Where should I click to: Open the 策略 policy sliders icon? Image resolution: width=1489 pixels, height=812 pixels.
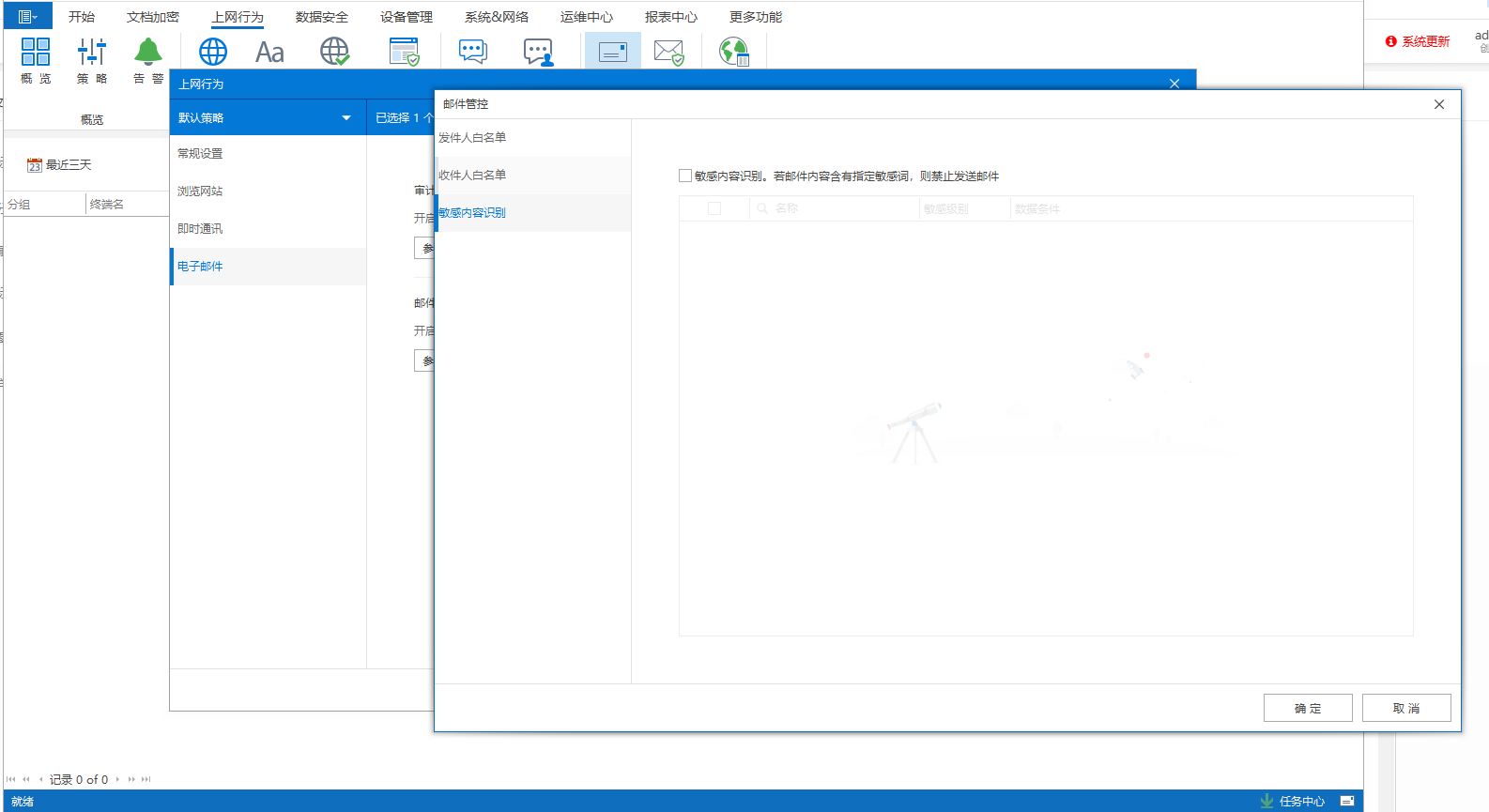[x=92, y=52]
